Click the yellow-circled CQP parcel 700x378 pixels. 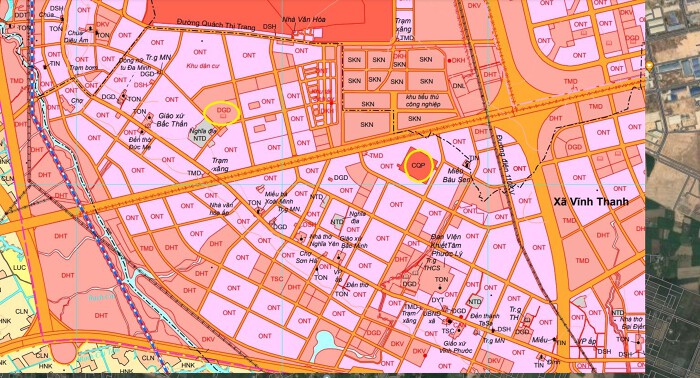click(x=419, y=166)
